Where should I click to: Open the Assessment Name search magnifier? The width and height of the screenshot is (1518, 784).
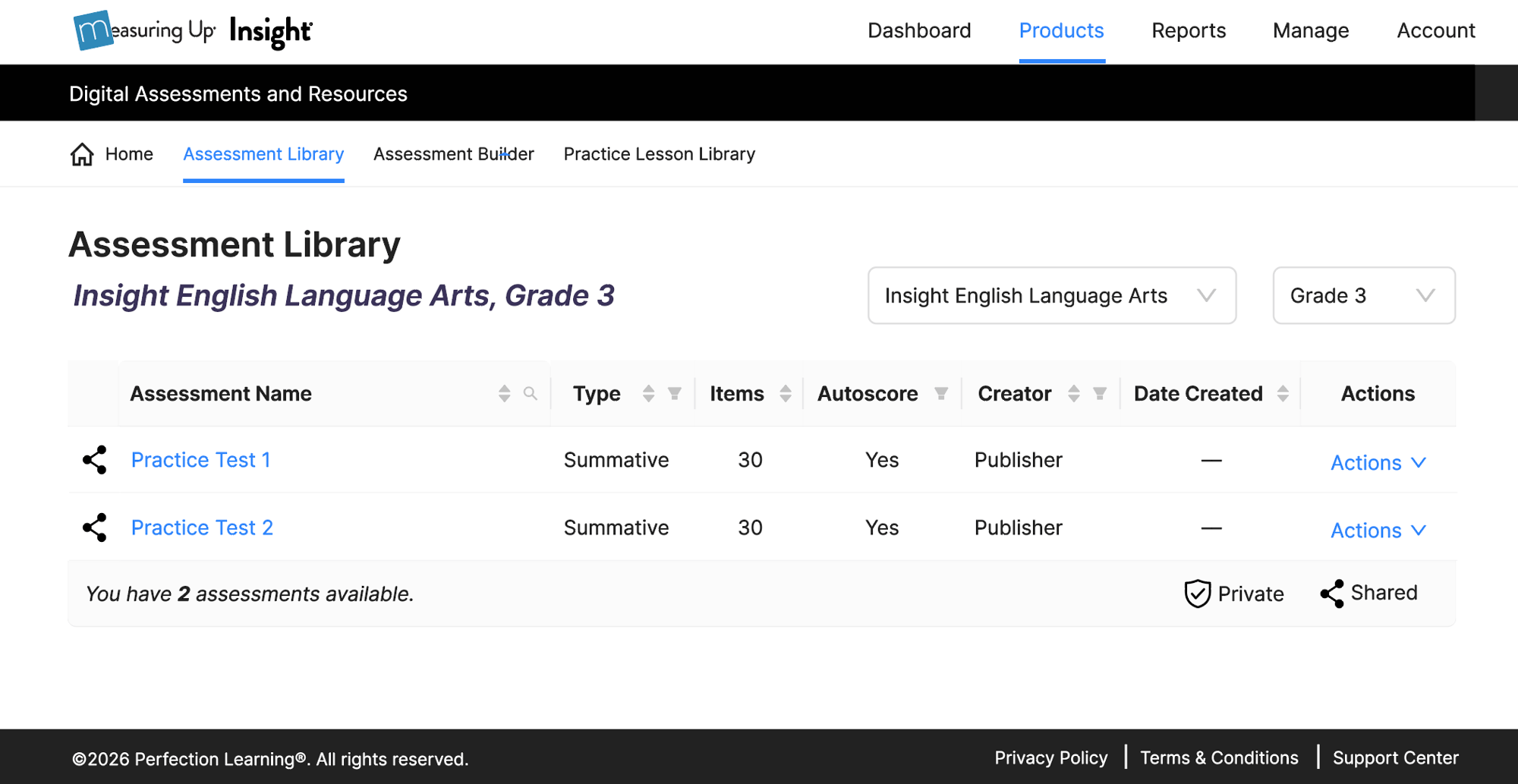pos(531,393)
